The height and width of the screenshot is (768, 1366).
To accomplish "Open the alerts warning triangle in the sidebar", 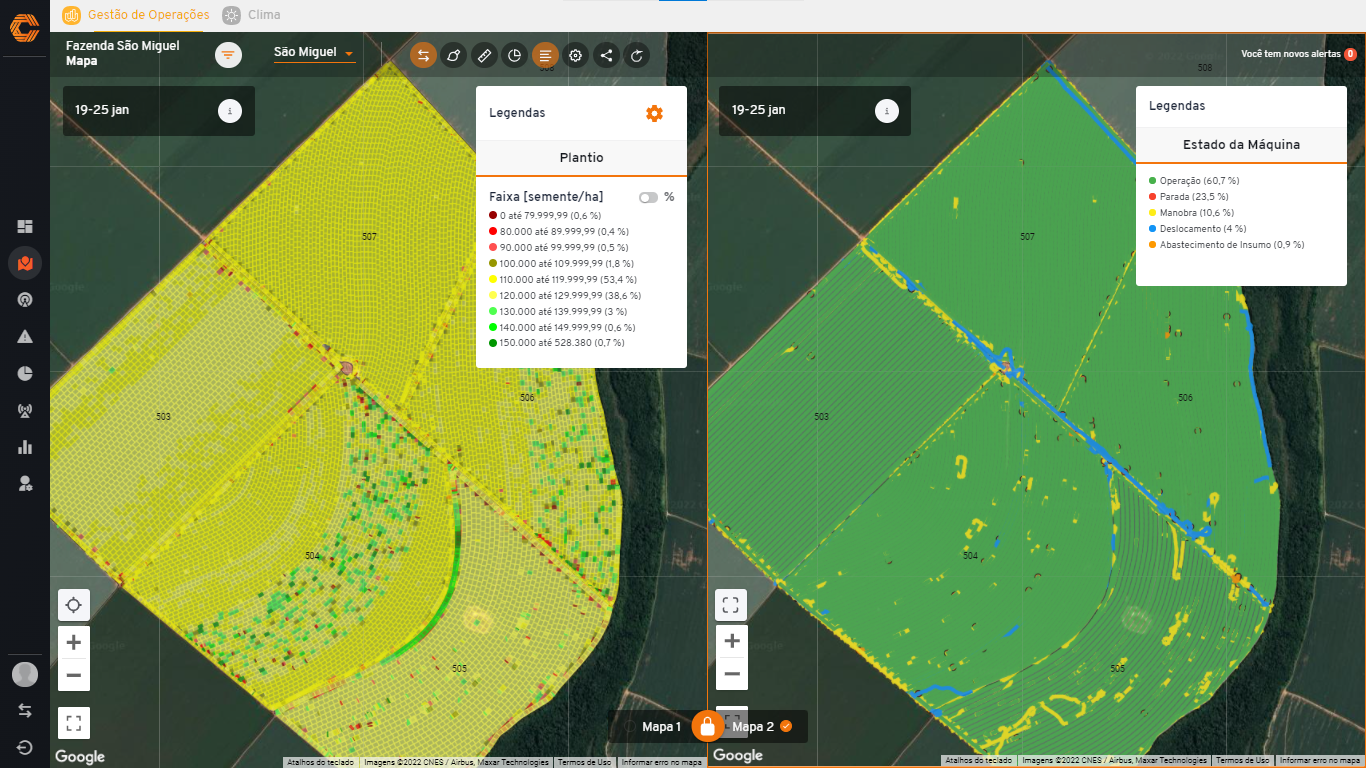I will click(x=25, y=337).
